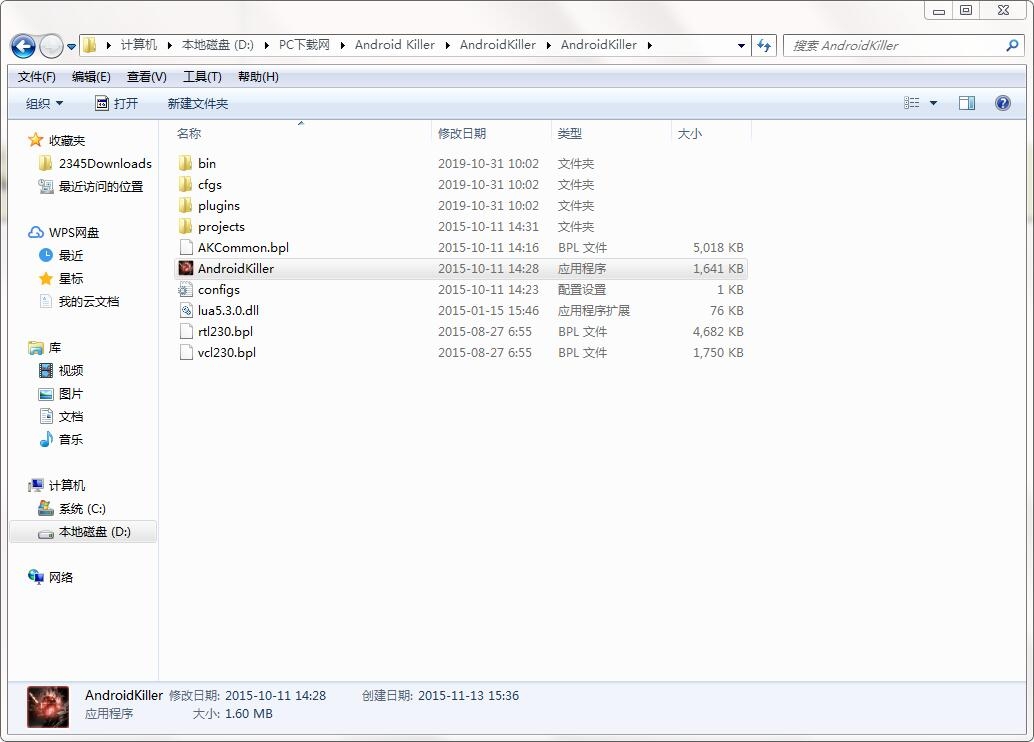Click the search magnifier icon
Screen dimensions: 1034x742
click(x=1012, y=46)
